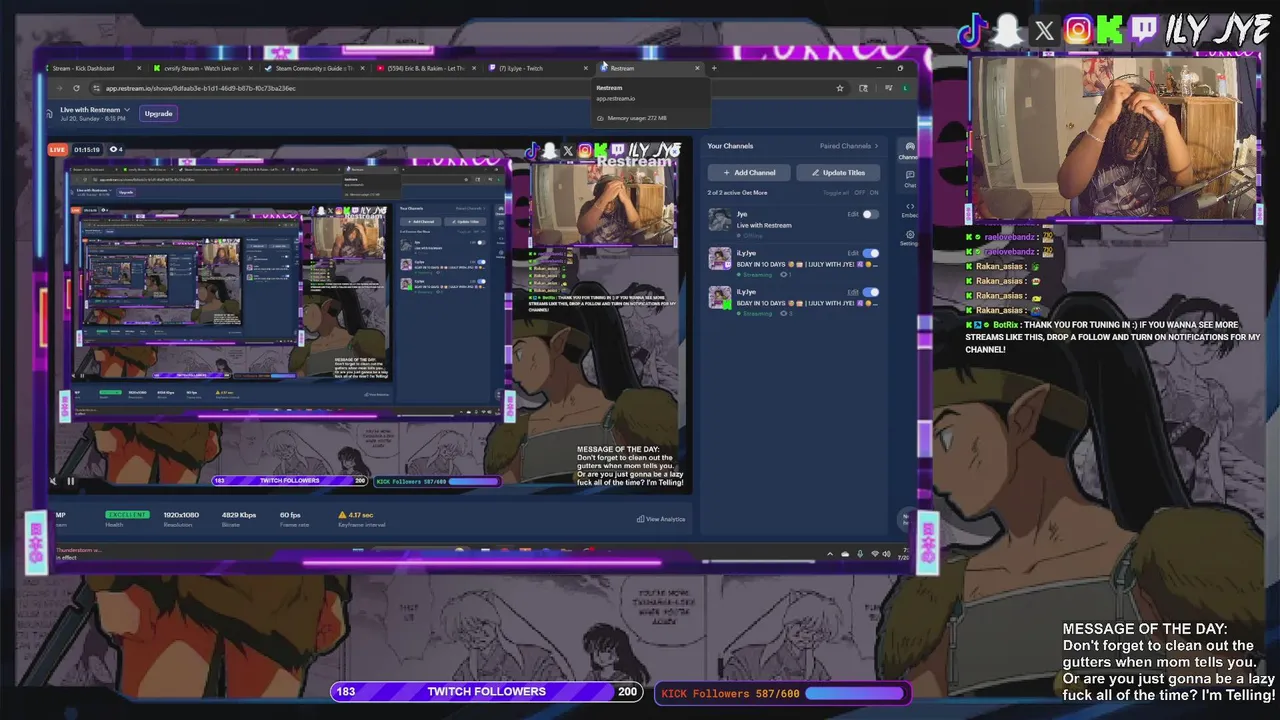Image resolution: width=1280 pixels, height=720 pixels.
Task: Open the Embed panel icon in sidebar
Action: pos(909,209)
